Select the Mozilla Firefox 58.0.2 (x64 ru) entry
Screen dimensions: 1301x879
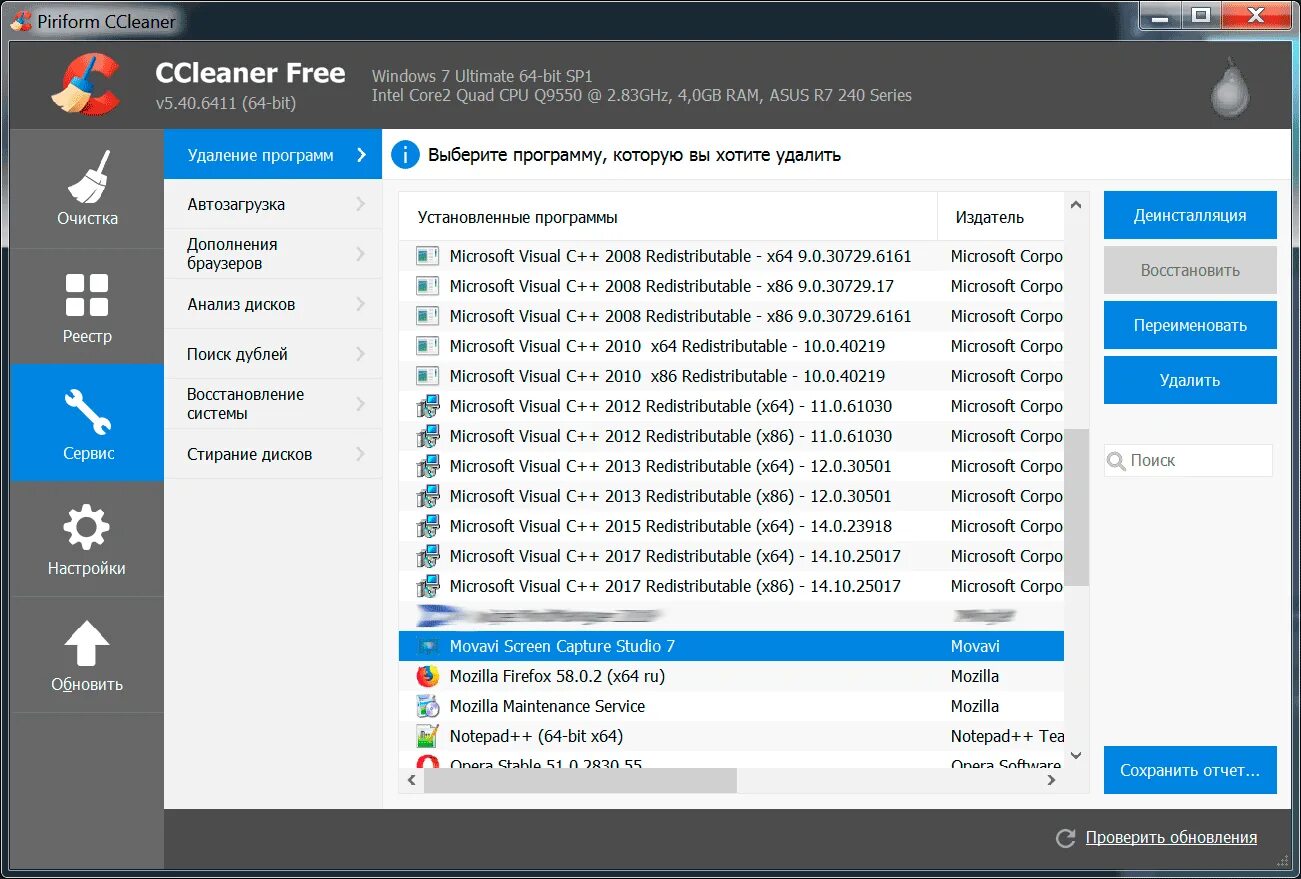731,676
